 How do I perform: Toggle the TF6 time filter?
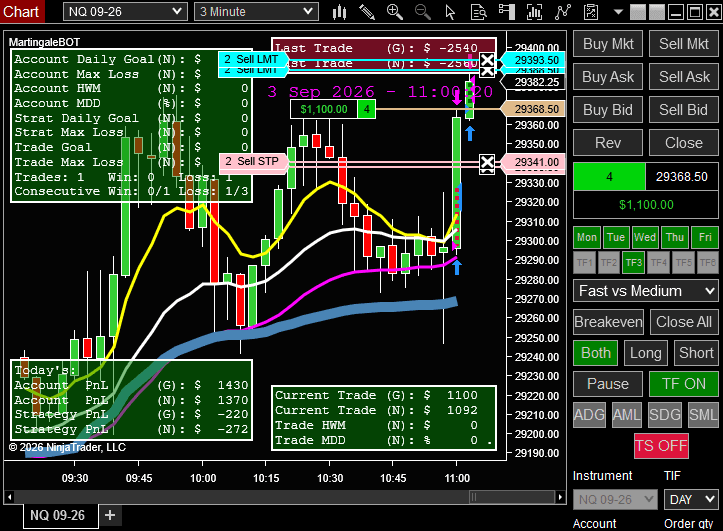[x=708, y=263]
